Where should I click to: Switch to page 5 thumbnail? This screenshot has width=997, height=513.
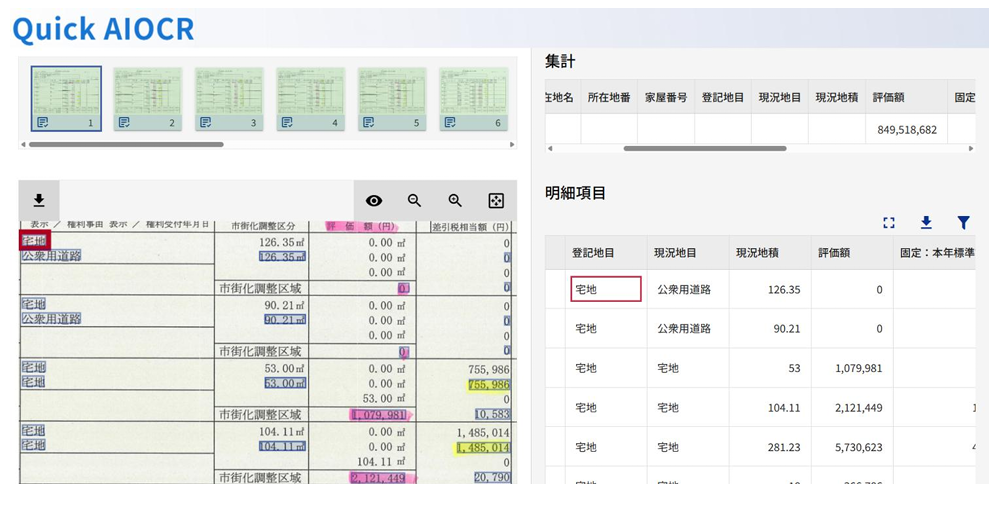tap(392, 98)
